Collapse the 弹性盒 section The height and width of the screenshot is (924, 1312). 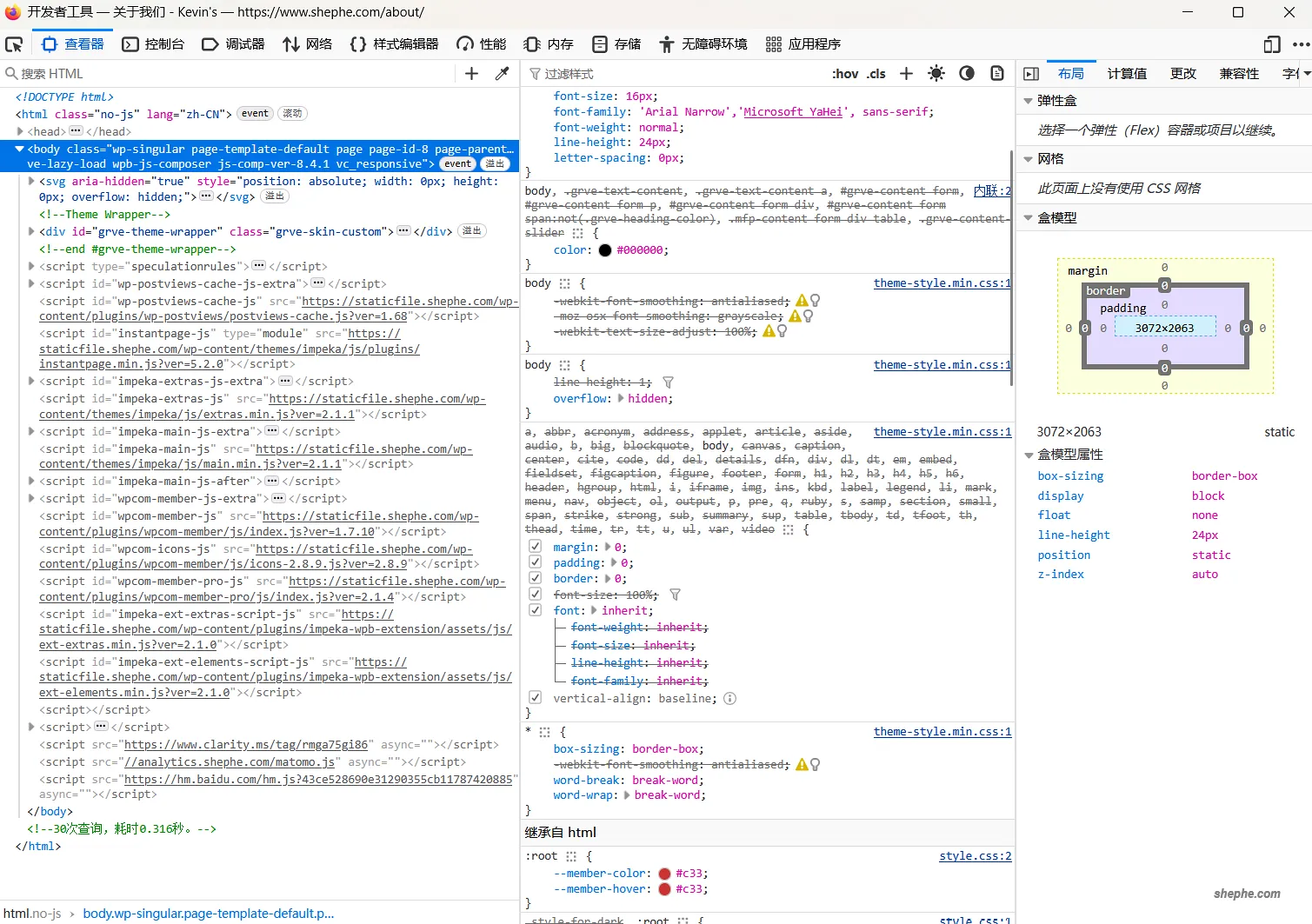point(1029,100)
